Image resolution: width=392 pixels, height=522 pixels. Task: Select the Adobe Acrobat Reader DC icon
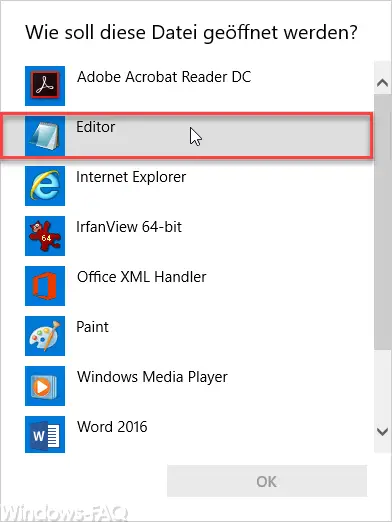coord(45,86)
